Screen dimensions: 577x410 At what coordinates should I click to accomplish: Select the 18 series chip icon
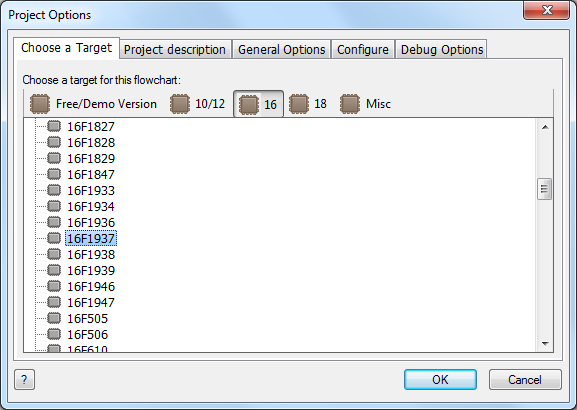coord(298,104)
